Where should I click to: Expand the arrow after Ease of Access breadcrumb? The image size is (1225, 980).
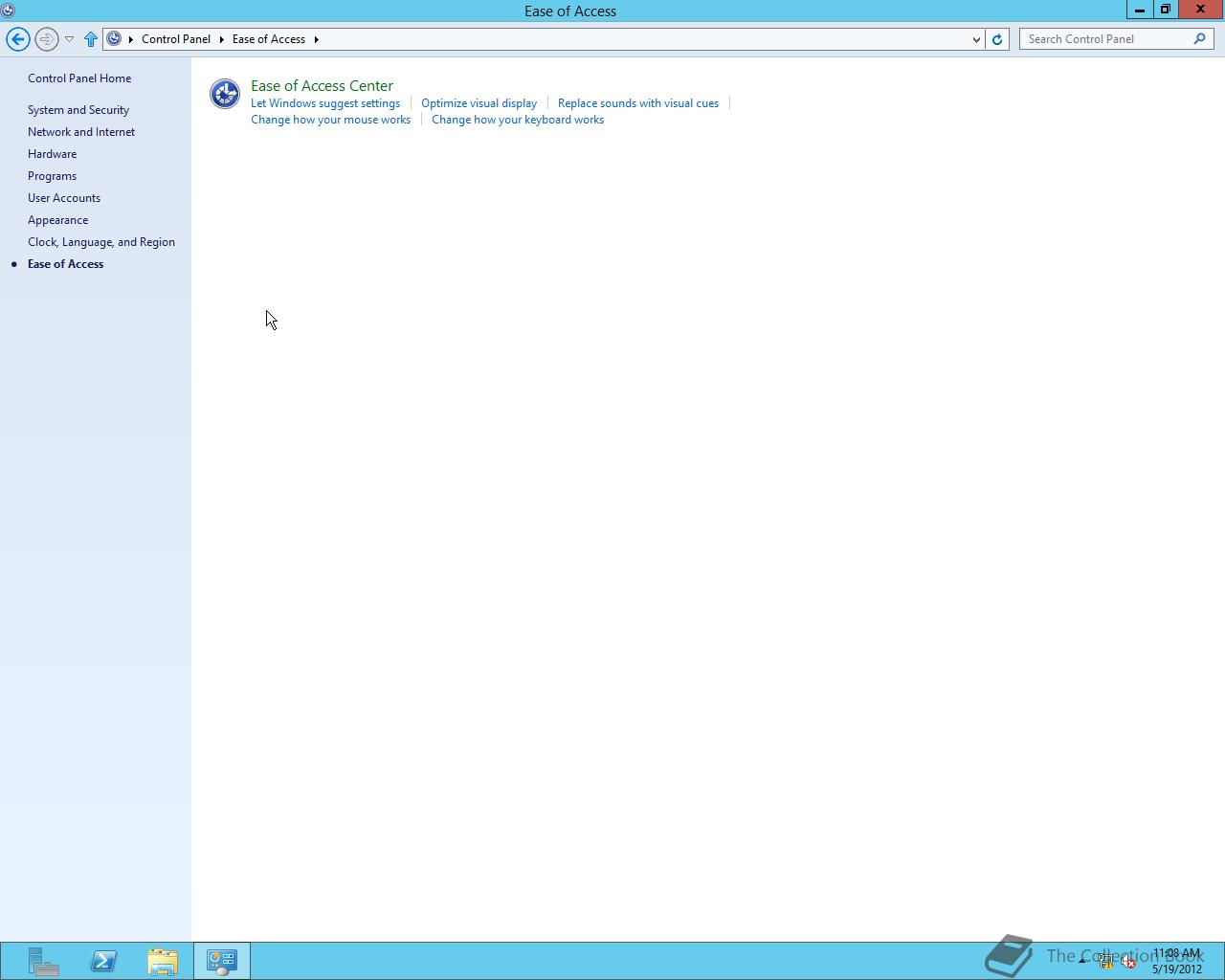pos(316,39)
